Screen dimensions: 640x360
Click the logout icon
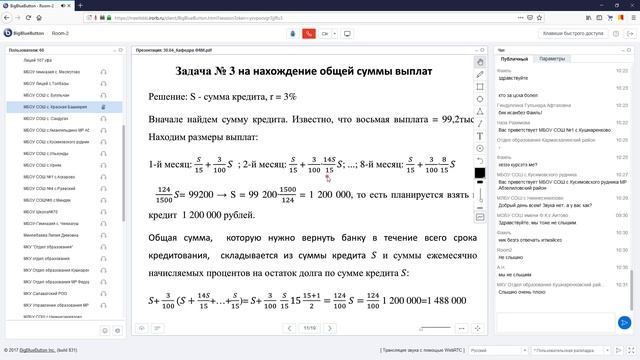[630, 33]
